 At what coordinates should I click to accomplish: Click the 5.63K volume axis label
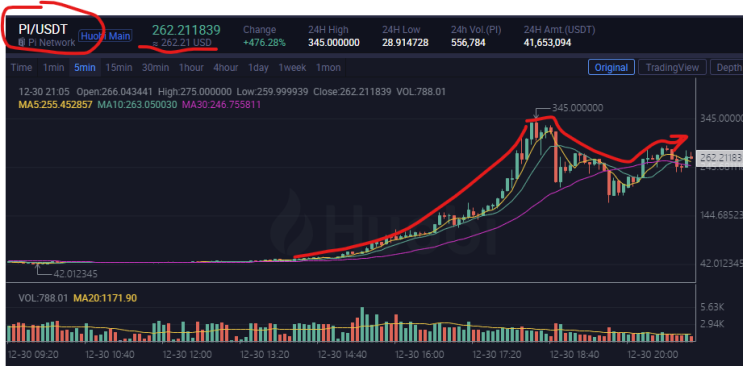[x=712, y=306]
